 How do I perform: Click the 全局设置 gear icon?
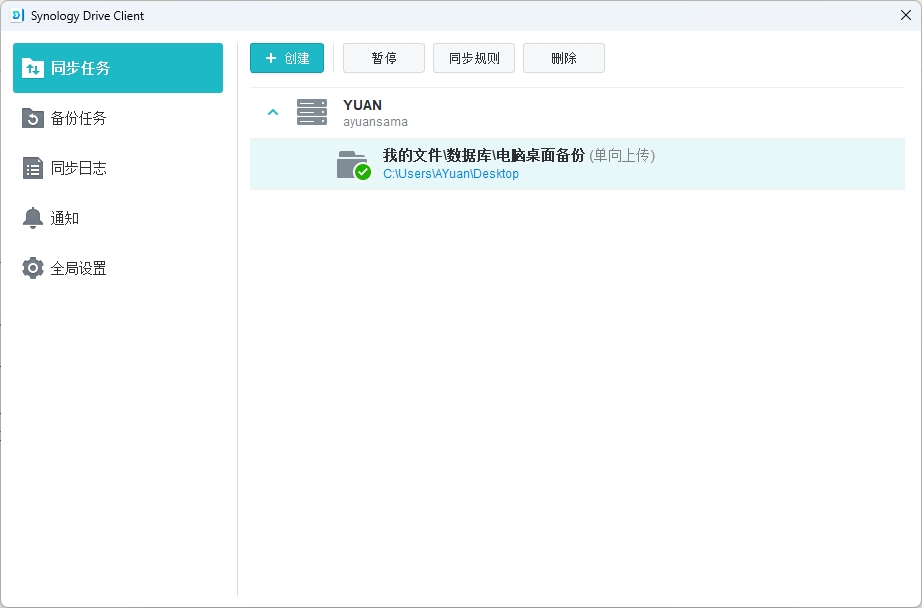coord(33,268)
